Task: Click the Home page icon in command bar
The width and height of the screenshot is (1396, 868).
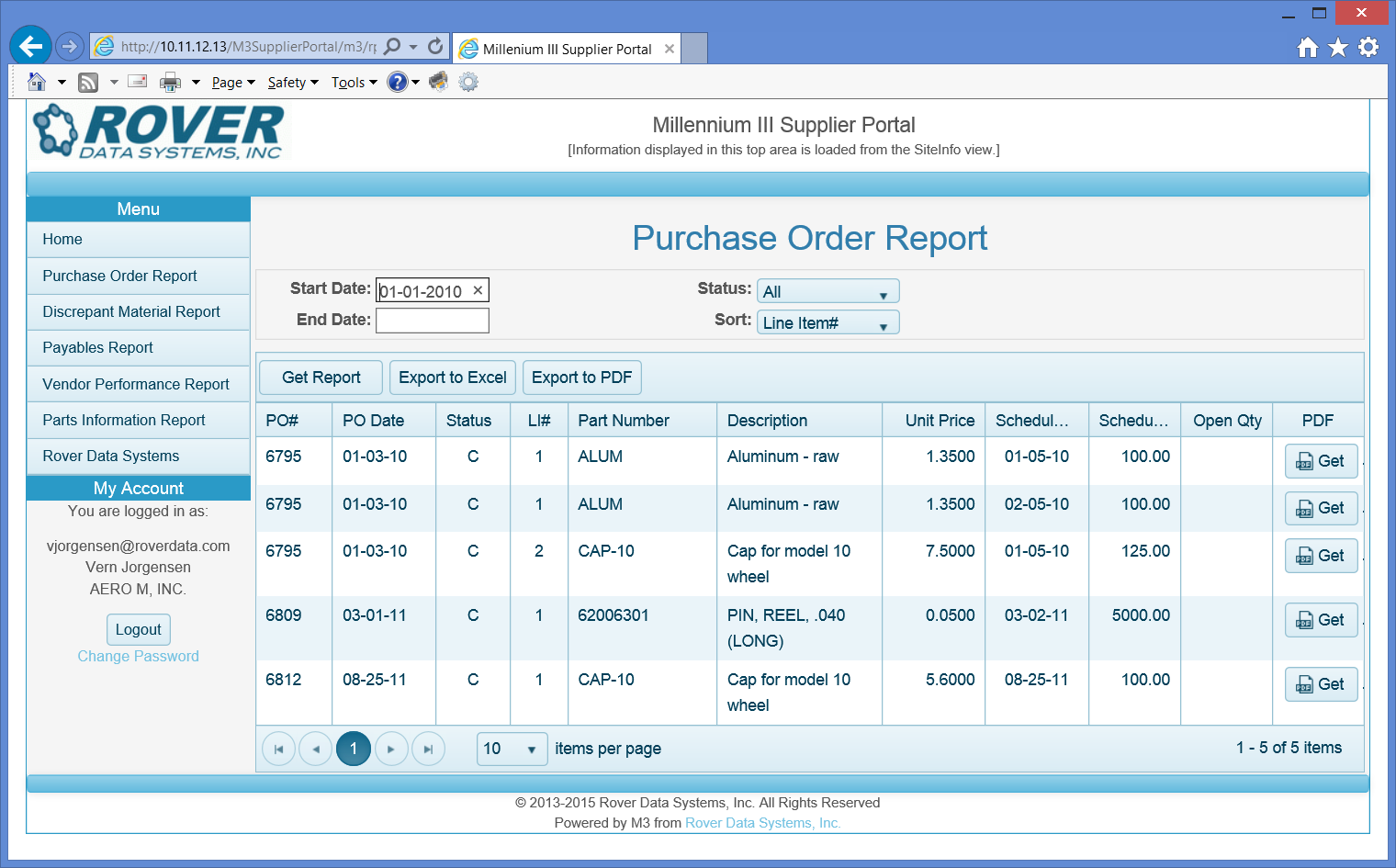Action: [37, 82]
